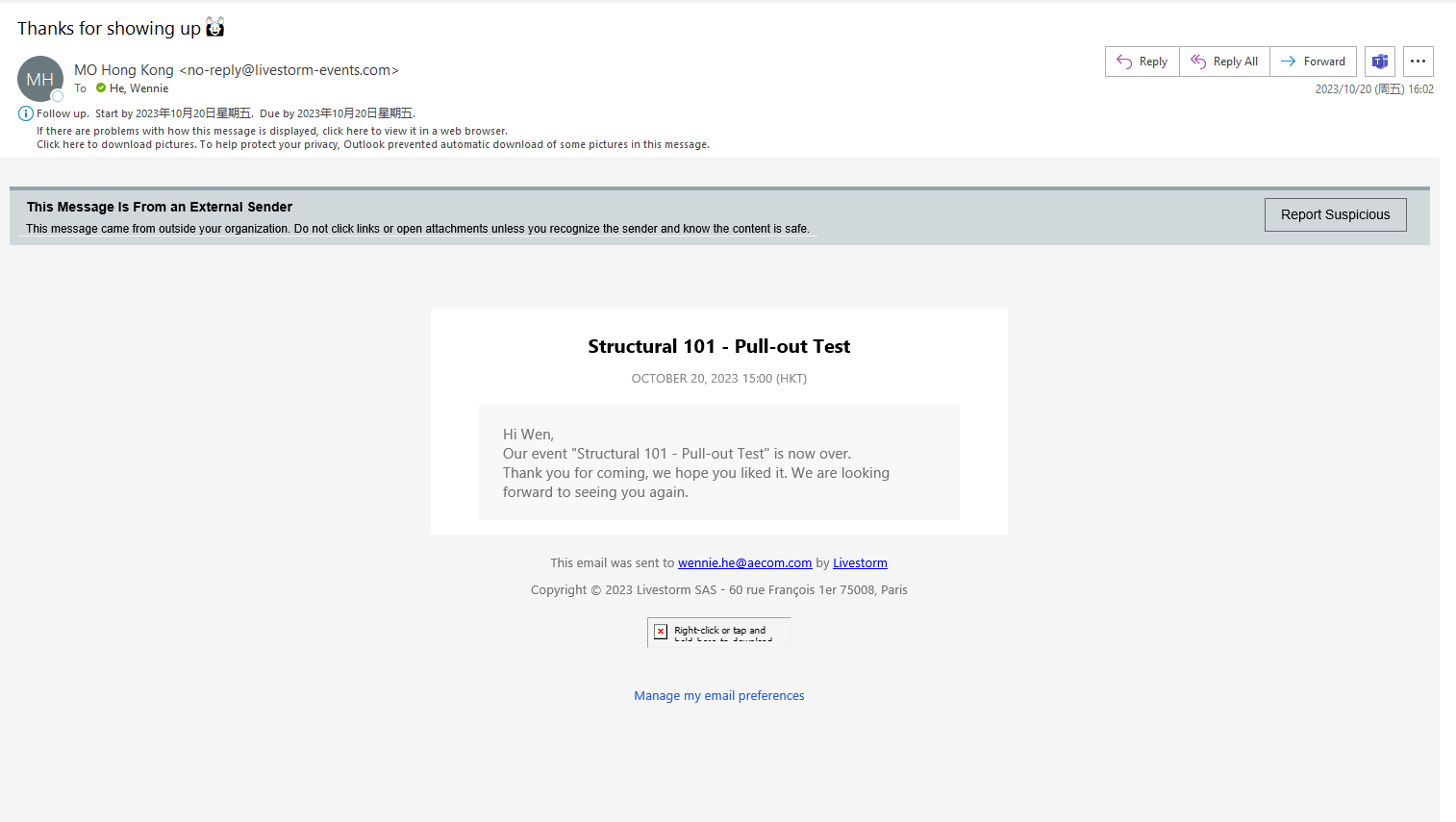Click the Structural 101 - Pull-out Test heading

coord(718,346)
